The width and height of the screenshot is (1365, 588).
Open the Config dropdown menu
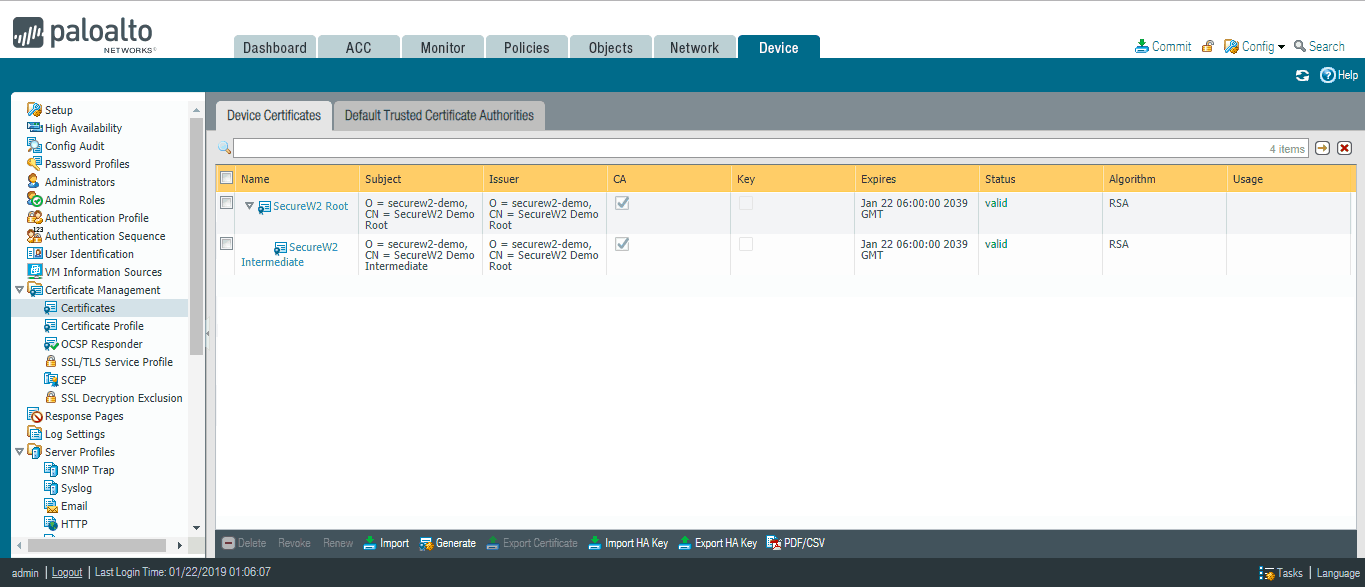(1255, 46)
